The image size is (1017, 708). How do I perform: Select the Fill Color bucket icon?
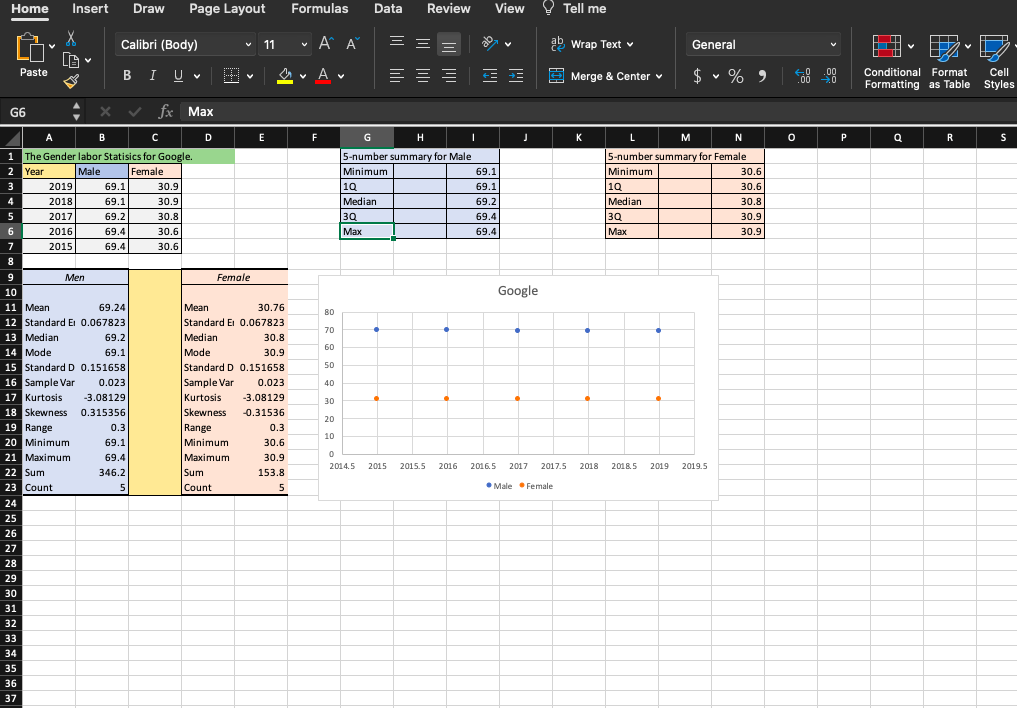[x=283, y=75]
